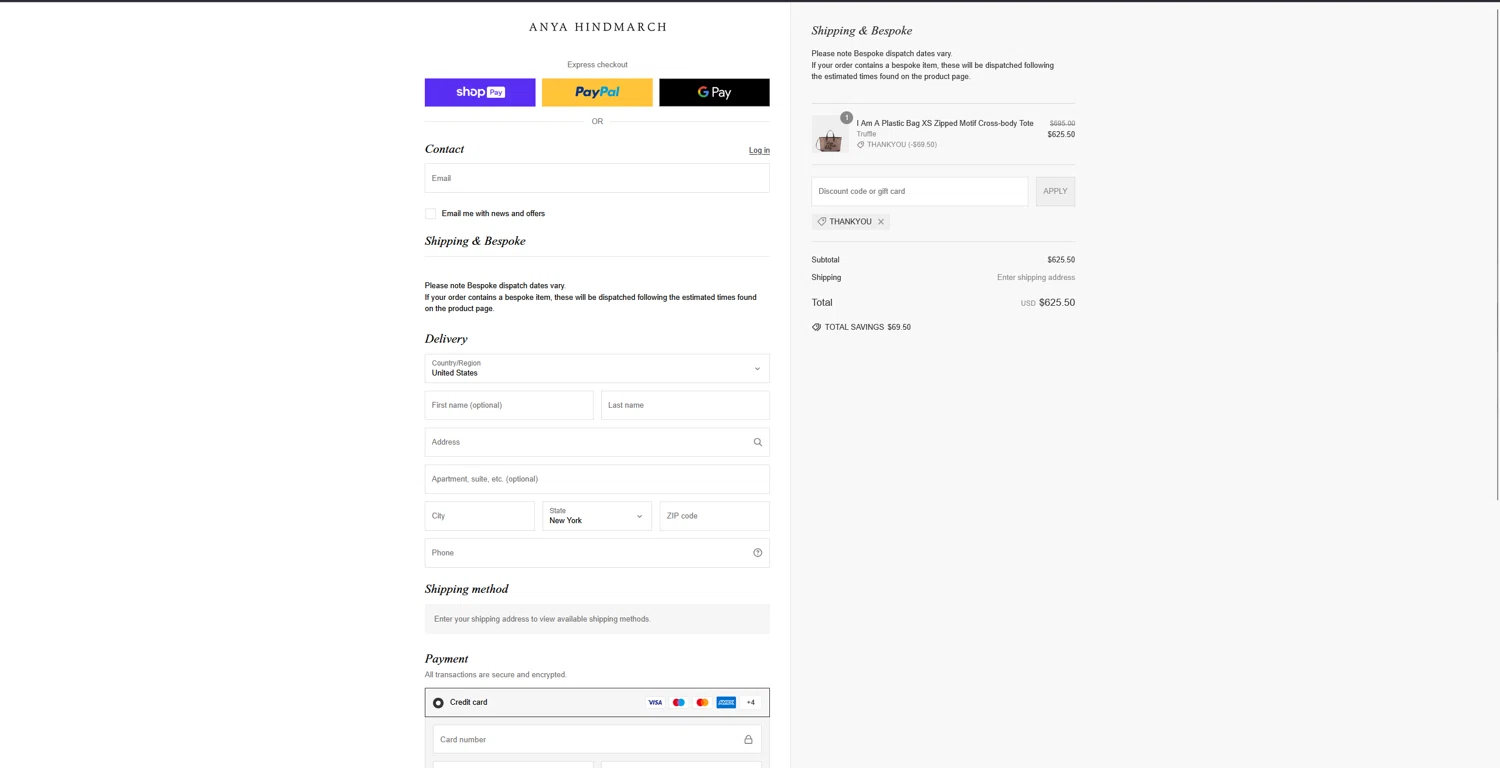Open the State dropdown showing New York
The image size is (1500, 768).
597,516
